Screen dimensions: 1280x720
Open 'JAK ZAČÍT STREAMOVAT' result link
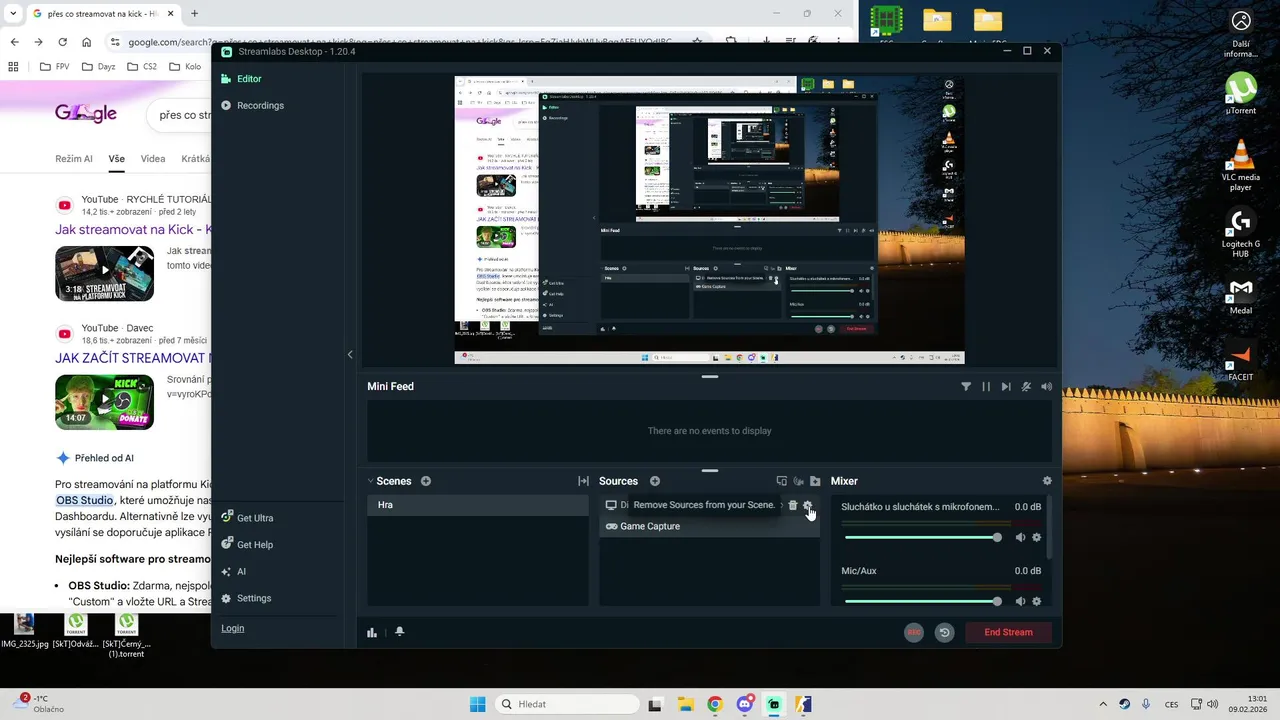pyautogui.click(x=133, y=357)
